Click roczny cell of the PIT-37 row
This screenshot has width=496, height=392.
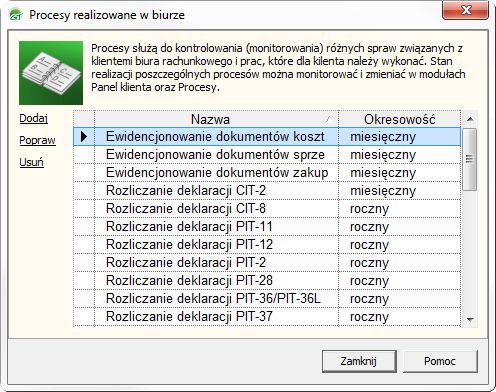[x=400, y=317]
